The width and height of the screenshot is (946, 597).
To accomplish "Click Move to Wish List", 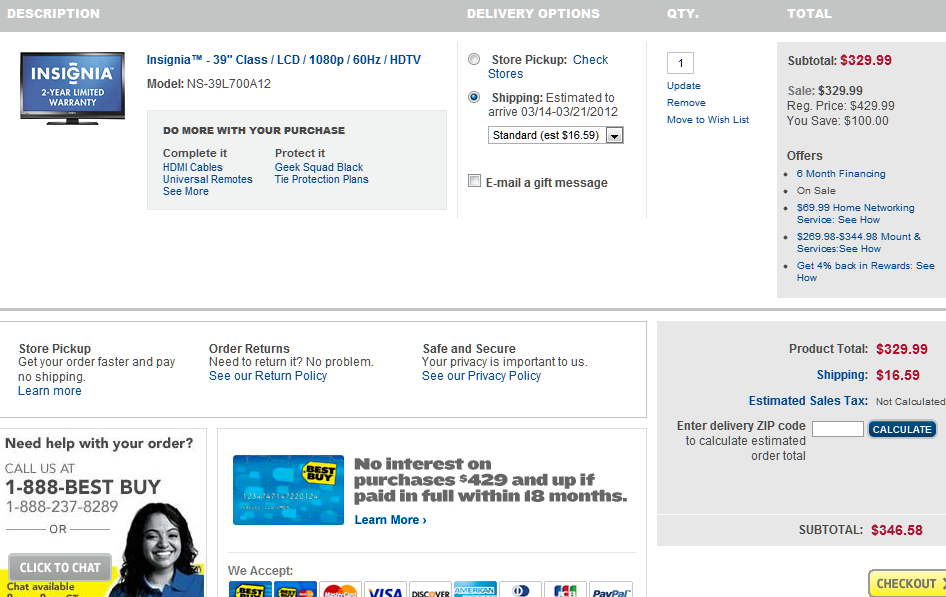I will 708,119.
